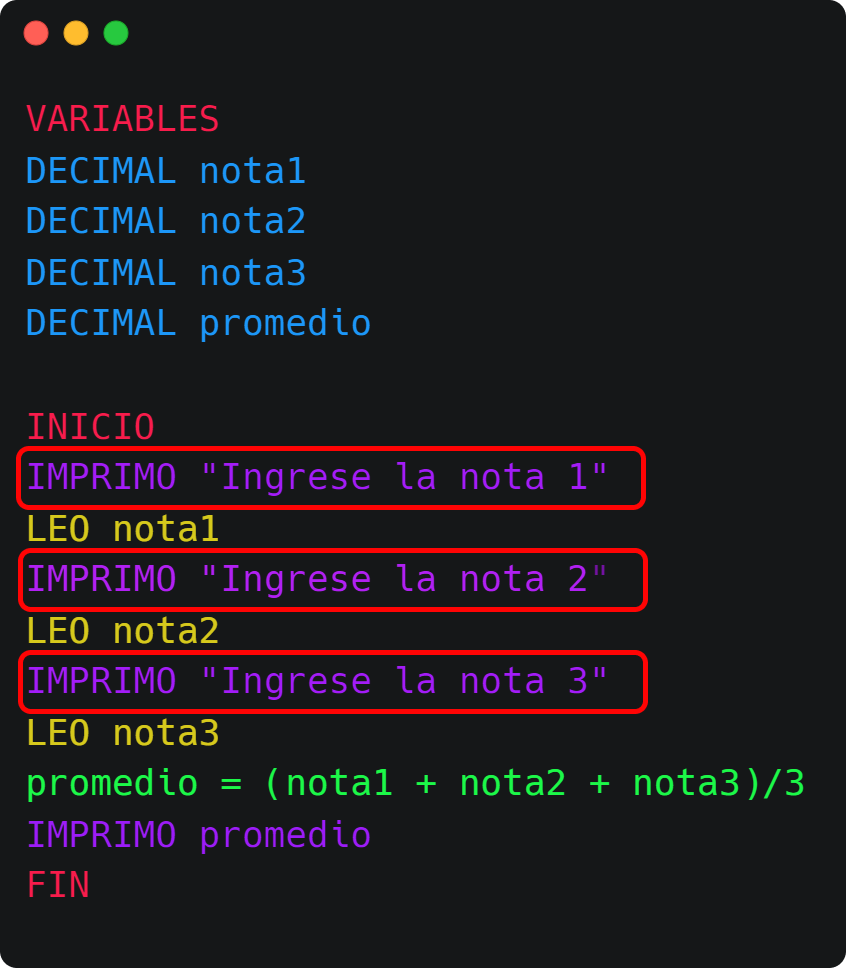846x968 pixels.
Task: Click the yellow minimize window button
Action: [x=76, y=33]
